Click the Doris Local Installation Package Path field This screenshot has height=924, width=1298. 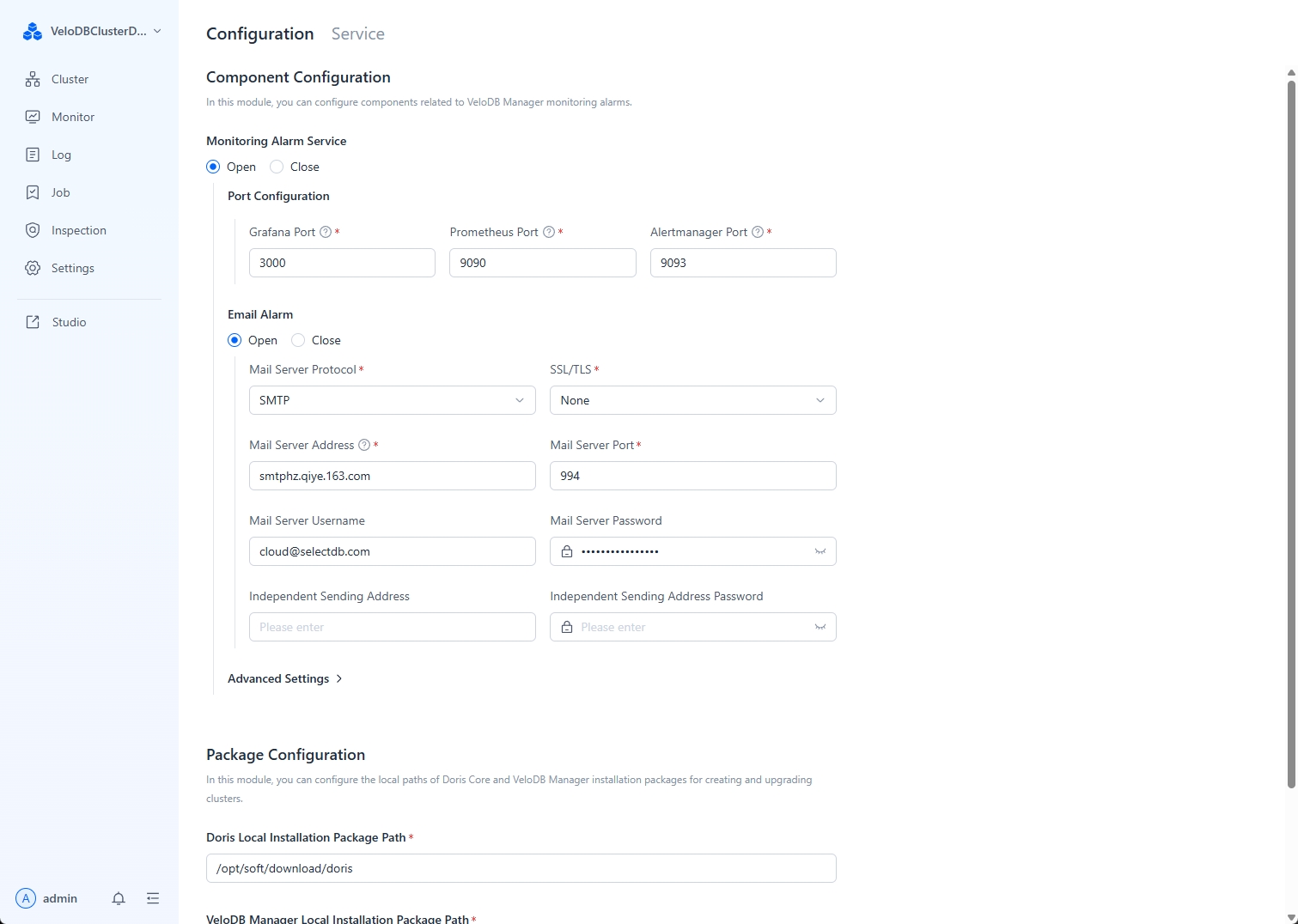521,868
